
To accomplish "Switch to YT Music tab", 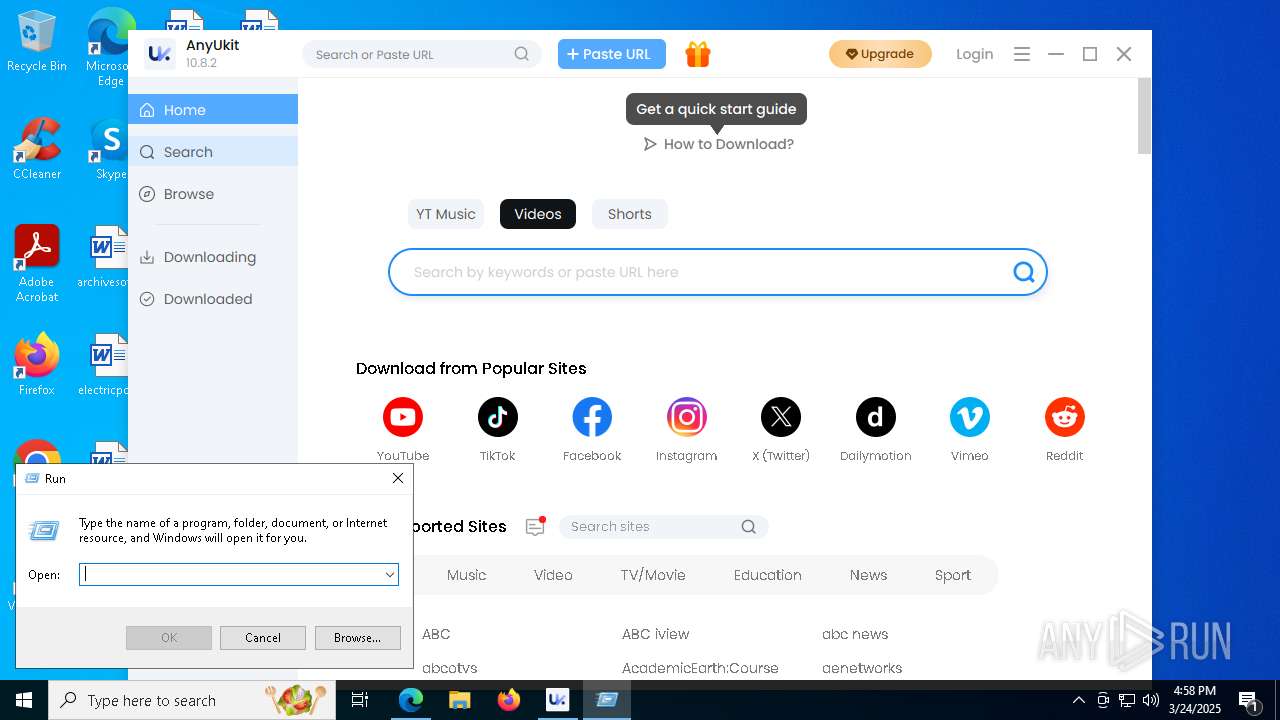I will tap(446, 214).
